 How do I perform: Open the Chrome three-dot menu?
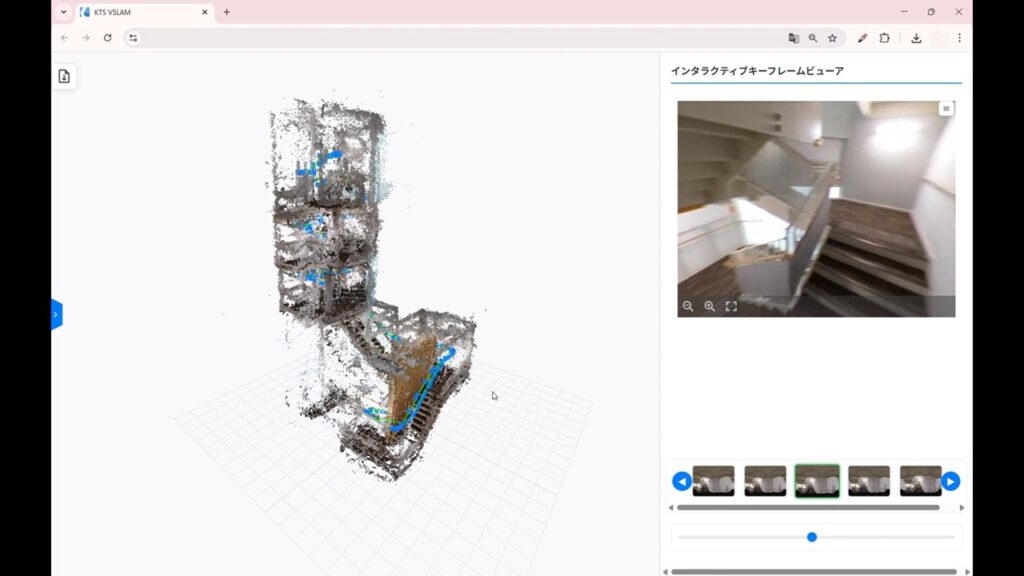[959, 38]
